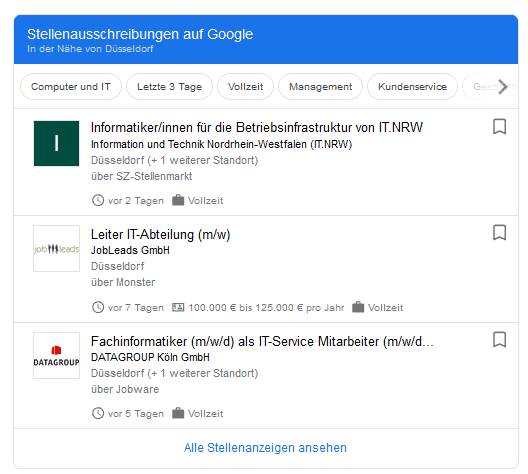Click the briefcase icon in DATAGROUP listing

(x=178, y=413)
